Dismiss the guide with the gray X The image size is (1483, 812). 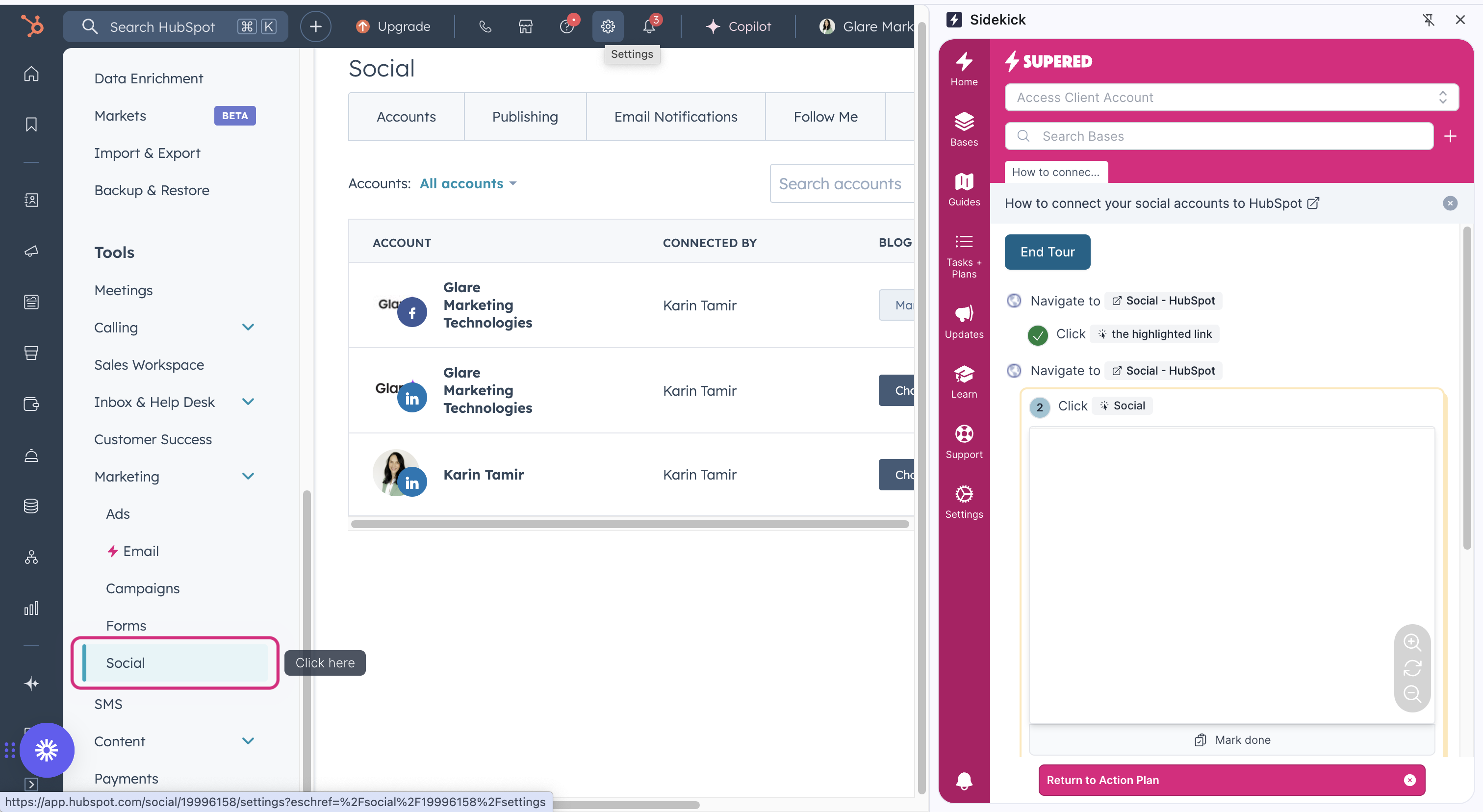(x=1450, y=203)
